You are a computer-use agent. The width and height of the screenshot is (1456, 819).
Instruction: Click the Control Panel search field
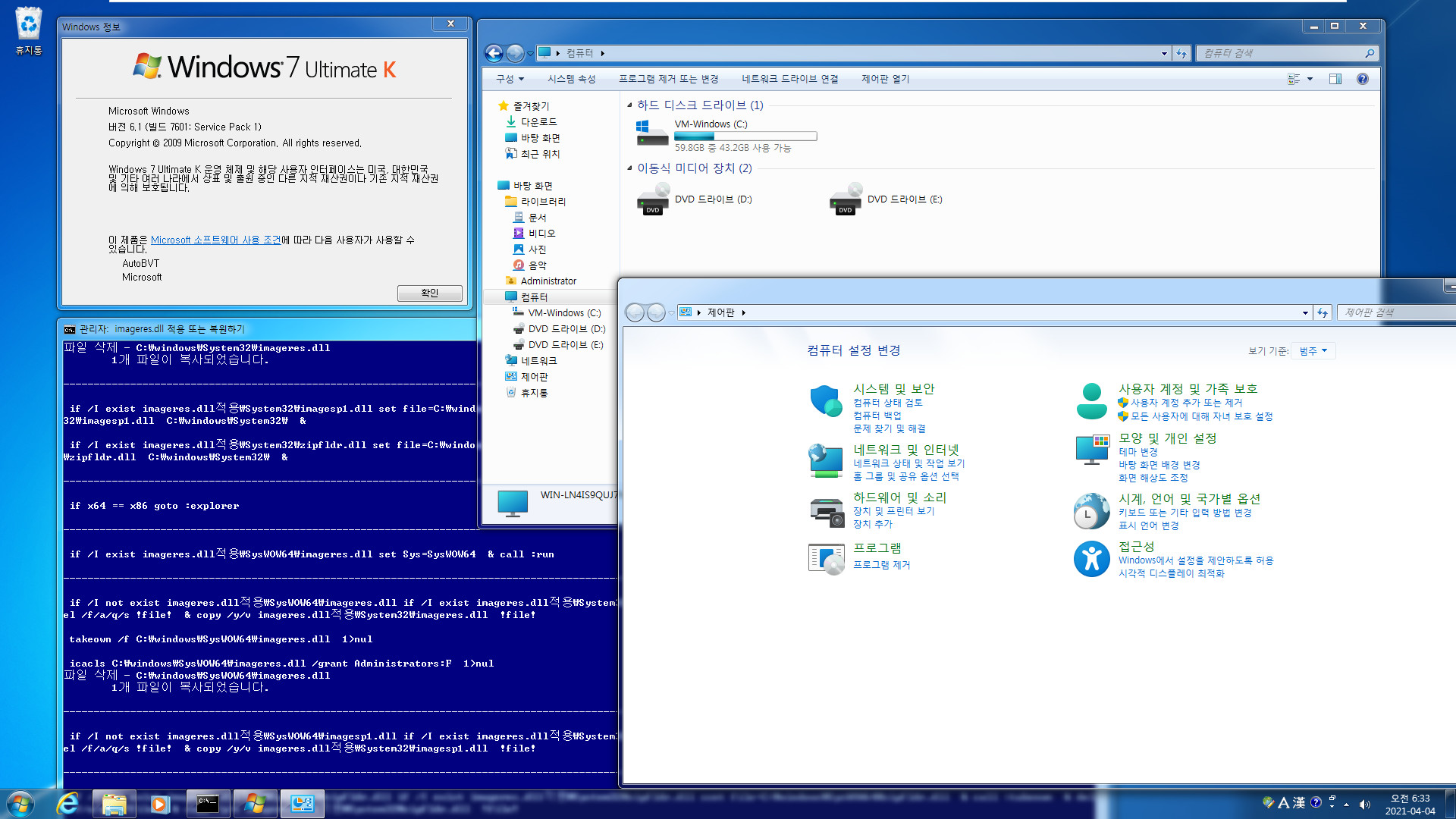(x=1395, y=312)
